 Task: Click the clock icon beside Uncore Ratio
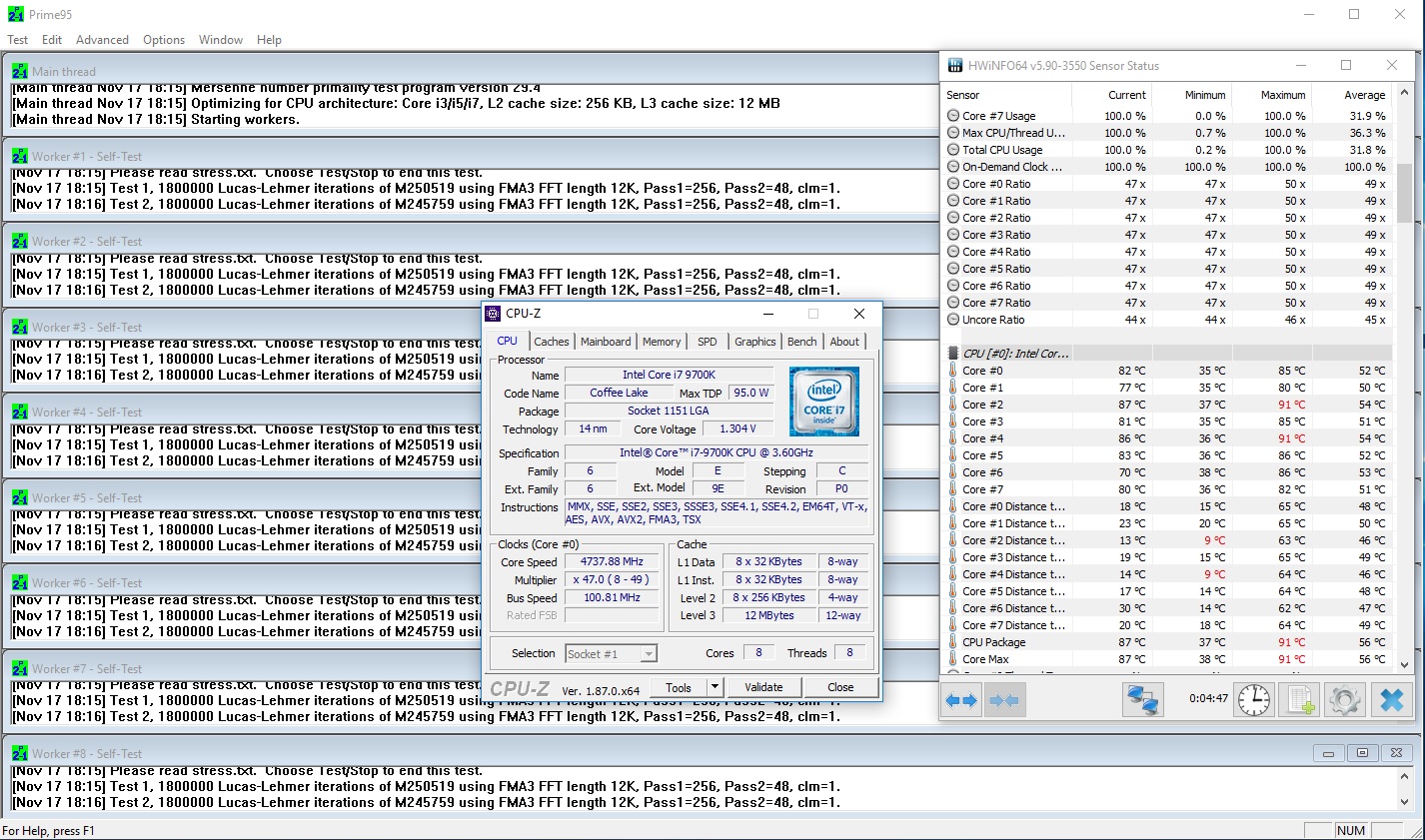pos(953,320)
